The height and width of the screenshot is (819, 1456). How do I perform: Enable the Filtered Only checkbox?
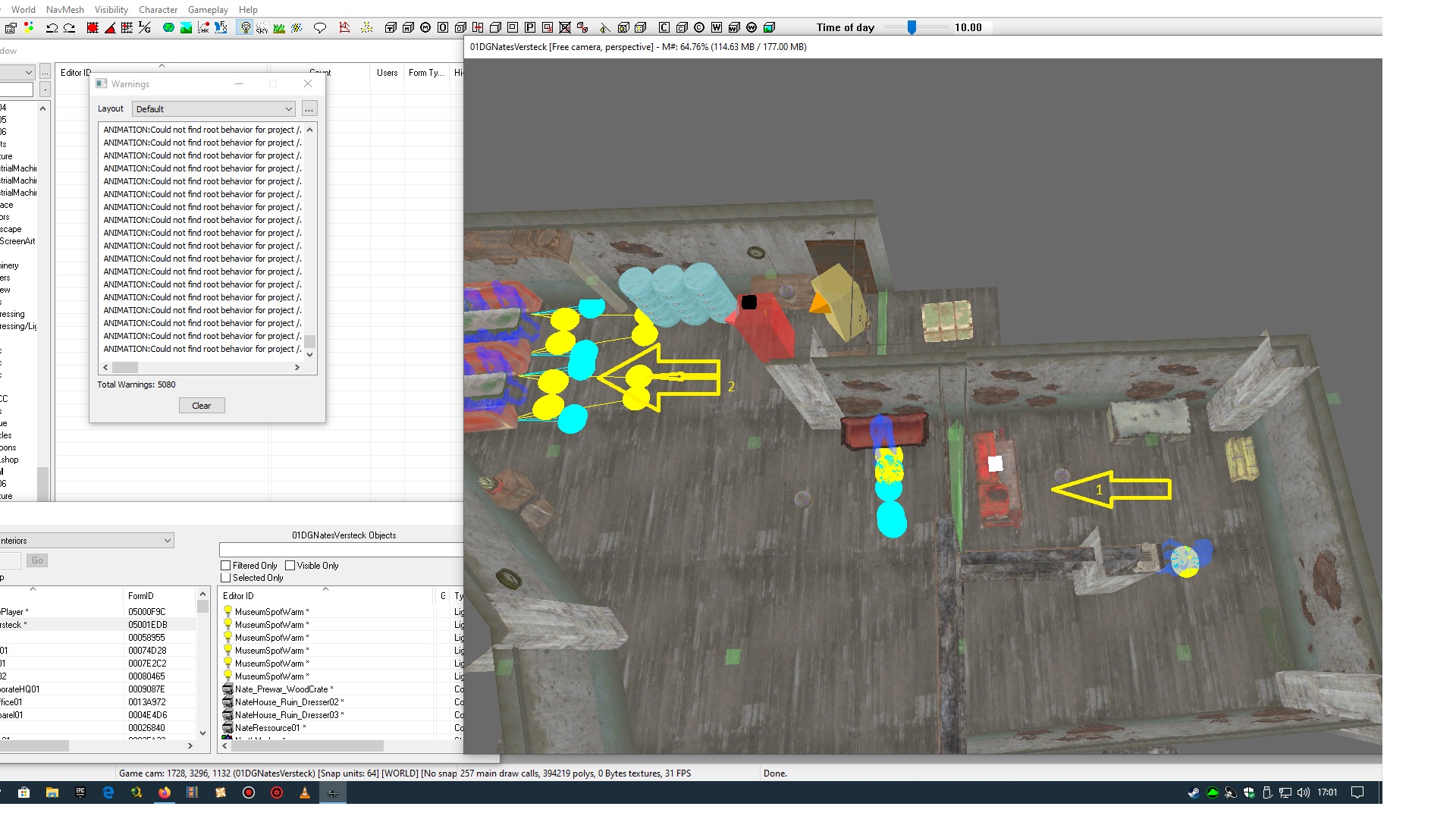click(226, 566)
